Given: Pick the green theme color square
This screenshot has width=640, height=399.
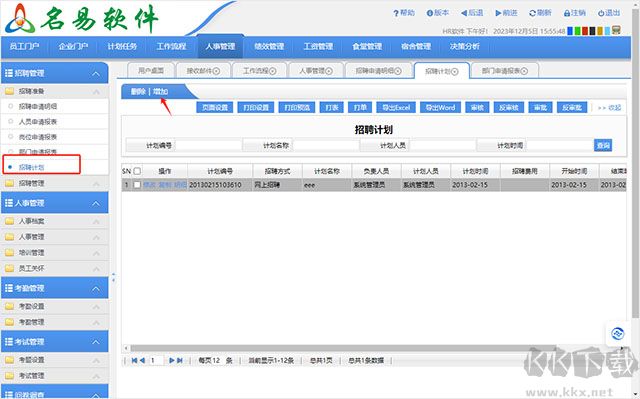Looking at the screenshot, I should coord(578,31).
